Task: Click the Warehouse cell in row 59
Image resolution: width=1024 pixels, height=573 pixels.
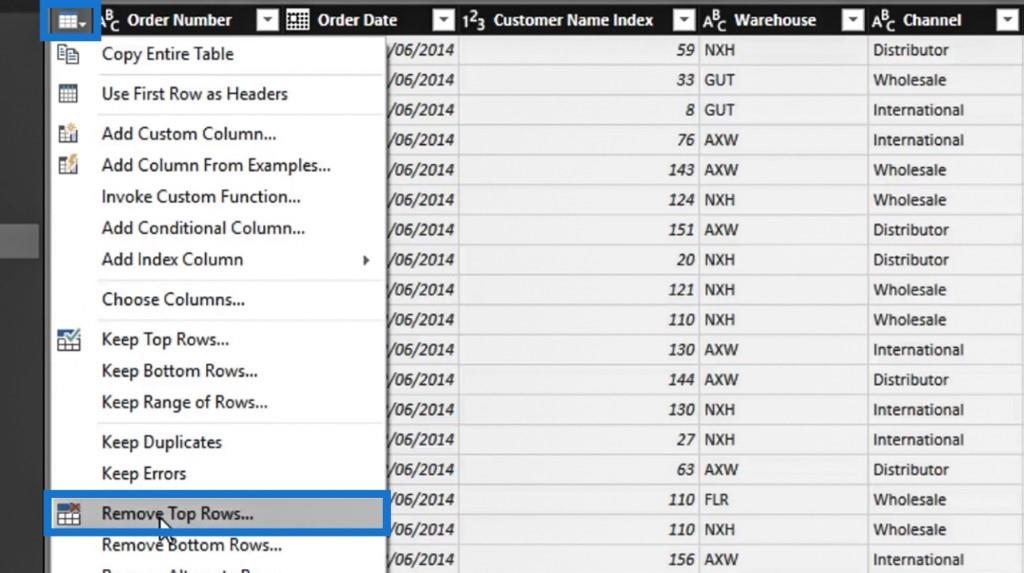Action: 784,50
